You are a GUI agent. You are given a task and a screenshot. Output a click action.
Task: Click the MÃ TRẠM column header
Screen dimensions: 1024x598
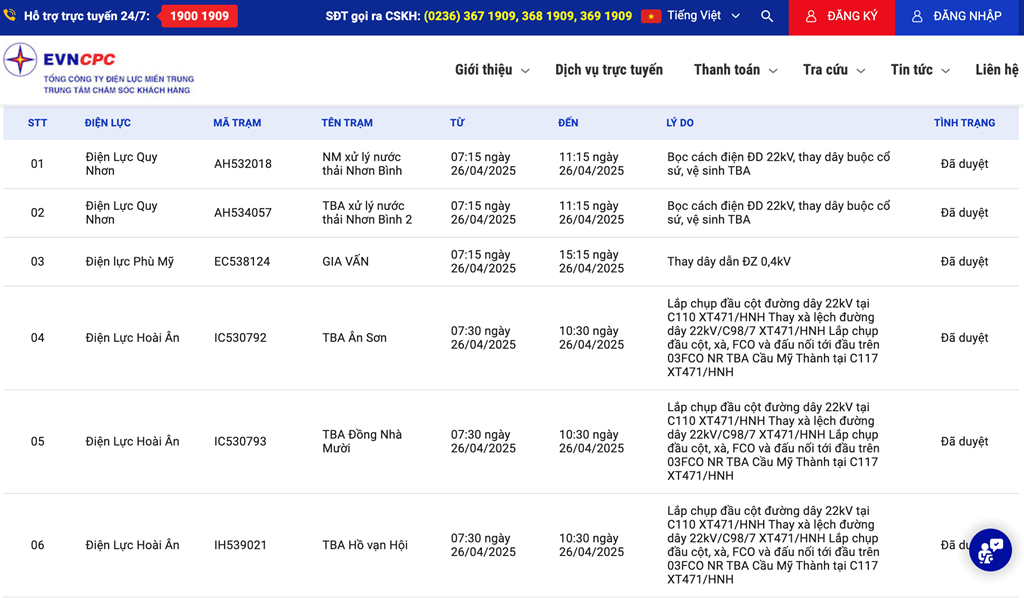tap(237, 123)
